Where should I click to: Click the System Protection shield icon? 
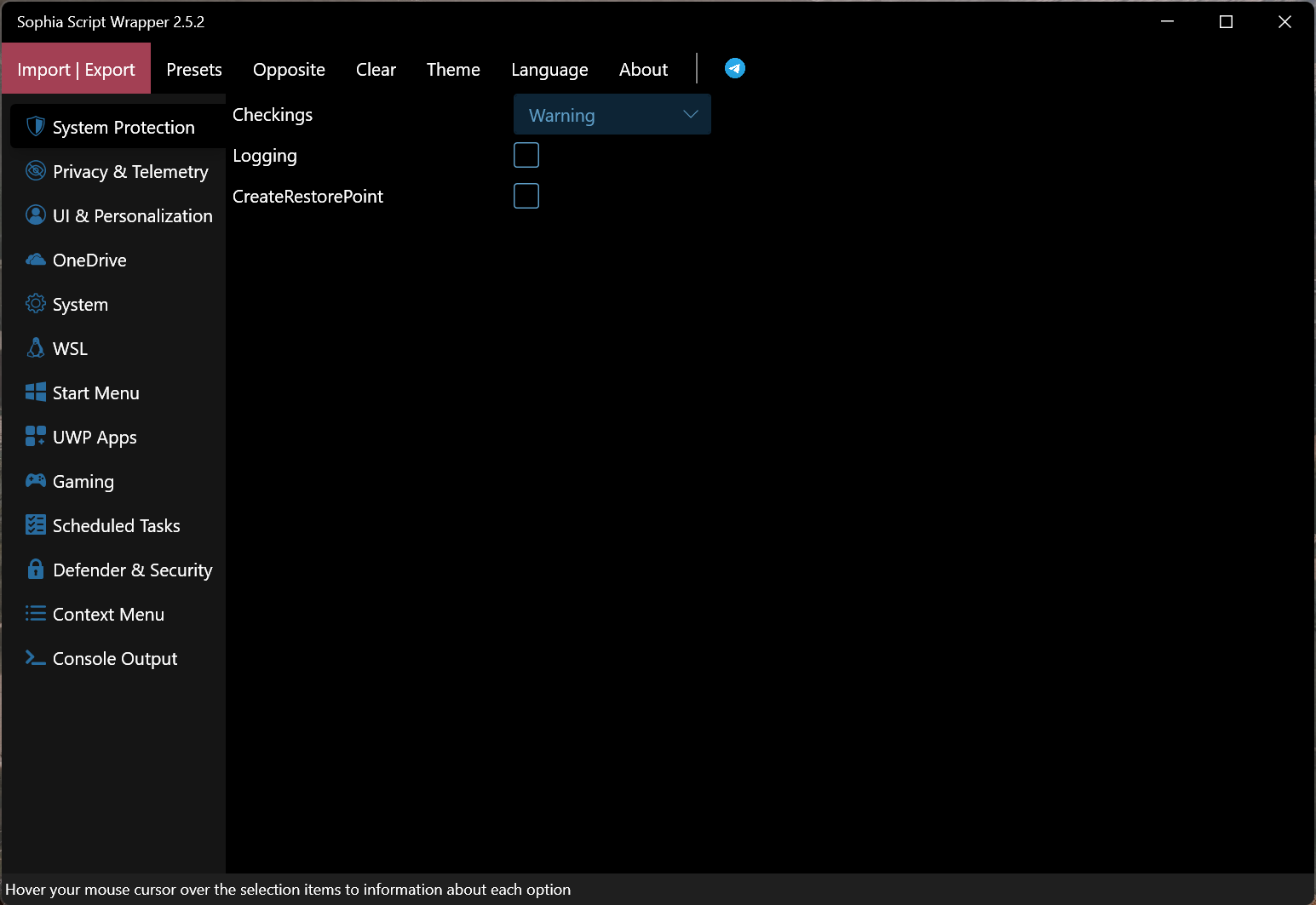click(x=35, y=127)
